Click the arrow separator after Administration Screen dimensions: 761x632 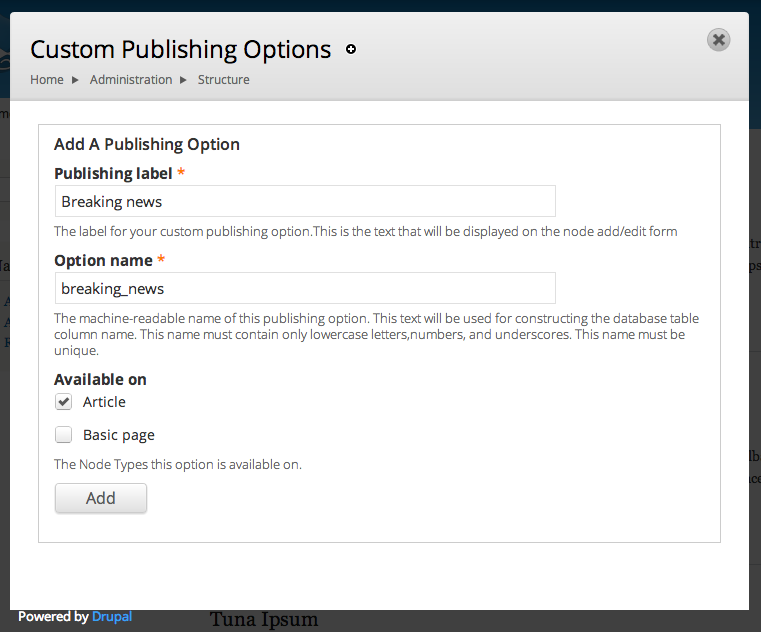point(183,80)
